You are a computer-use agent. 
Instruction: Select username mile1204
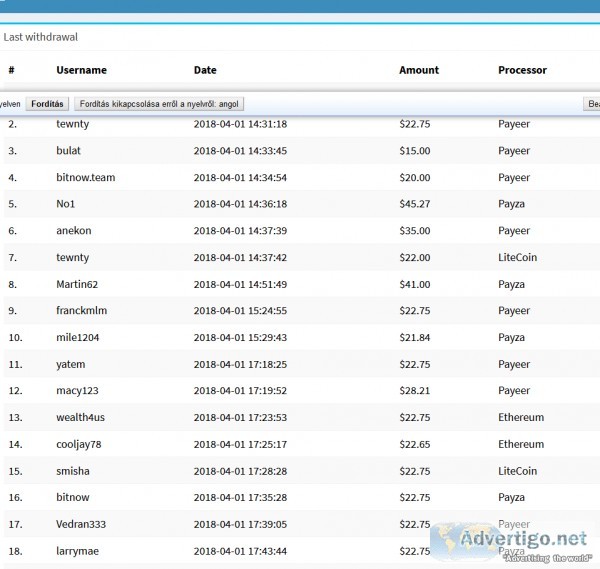pos(78,337)
